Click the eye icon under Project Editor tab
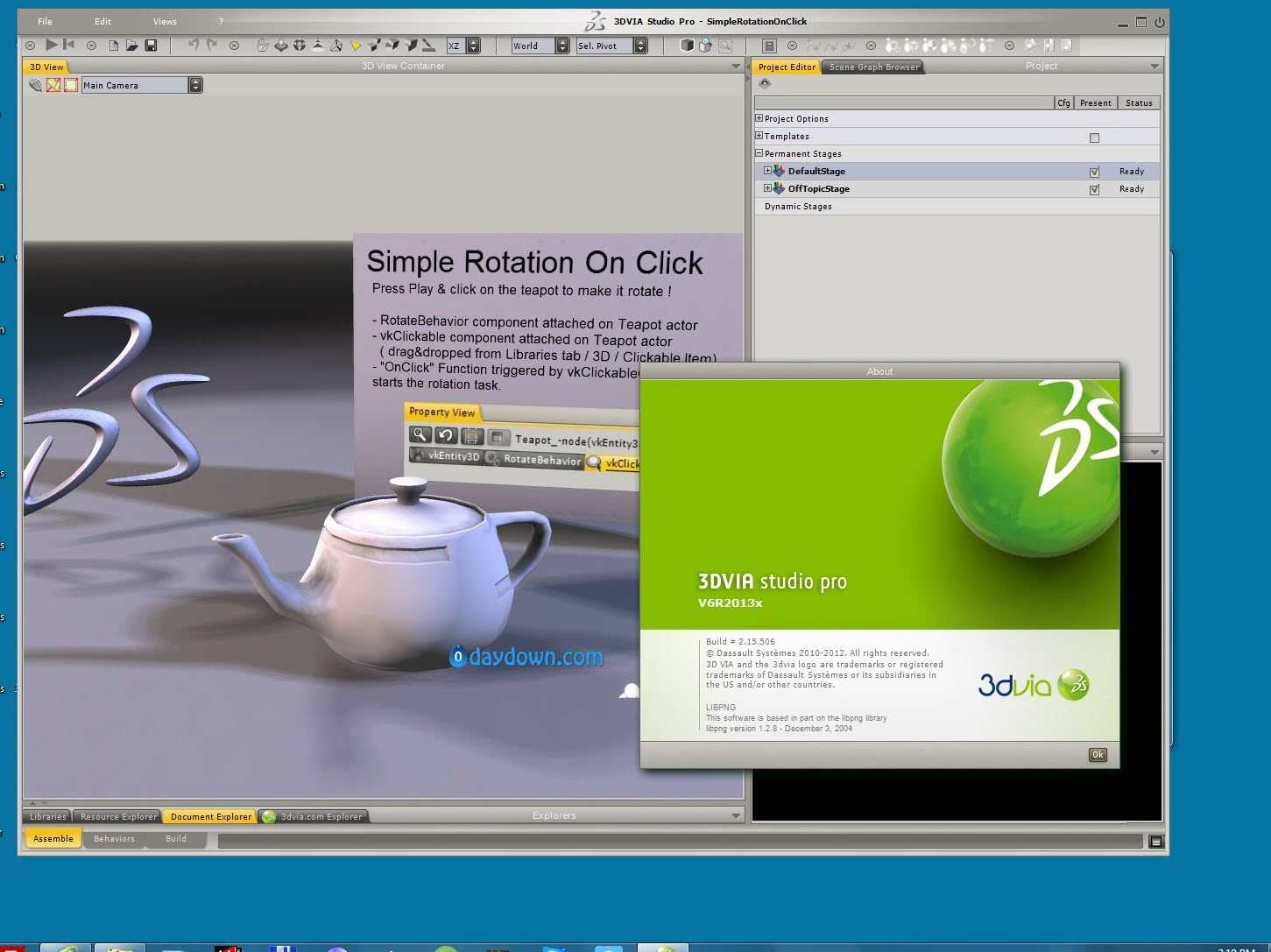1271x952 pixels. point(765,83)
